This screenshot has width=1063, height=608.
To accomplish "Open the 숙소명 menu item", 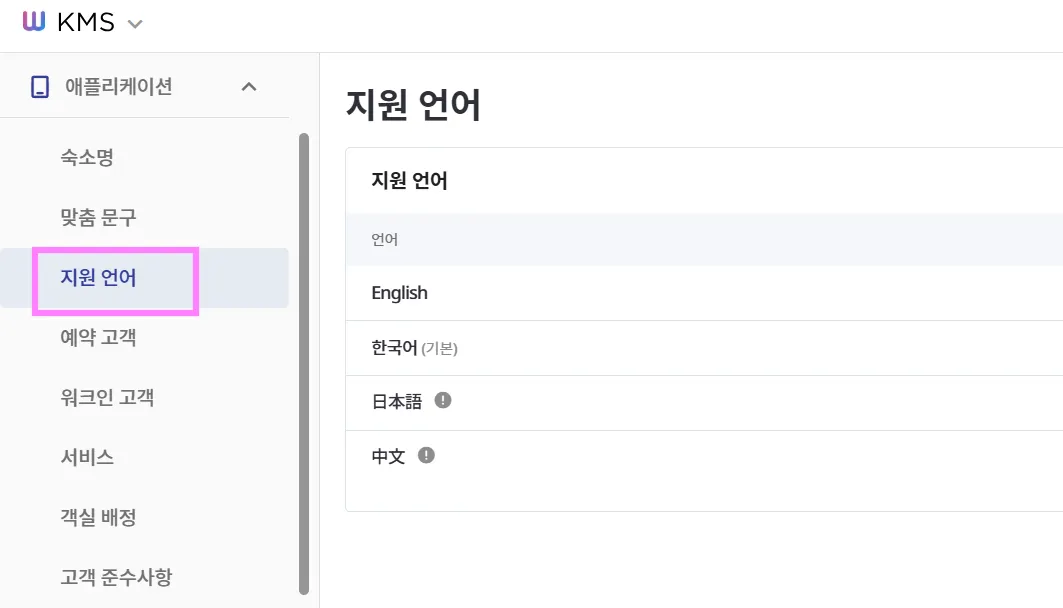I will pyautogui.click(x=87, y=157).
